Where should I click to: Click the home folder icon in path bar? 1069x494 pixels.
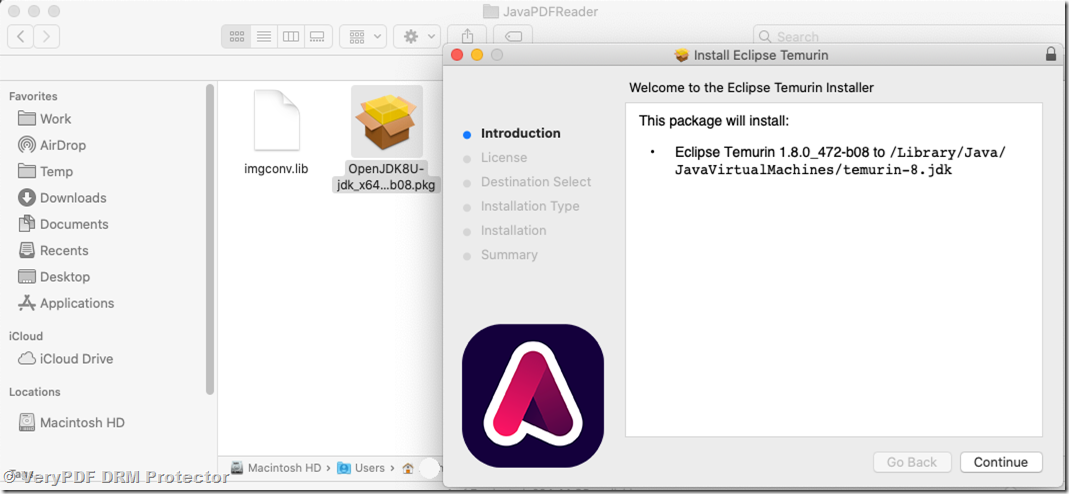408,468
